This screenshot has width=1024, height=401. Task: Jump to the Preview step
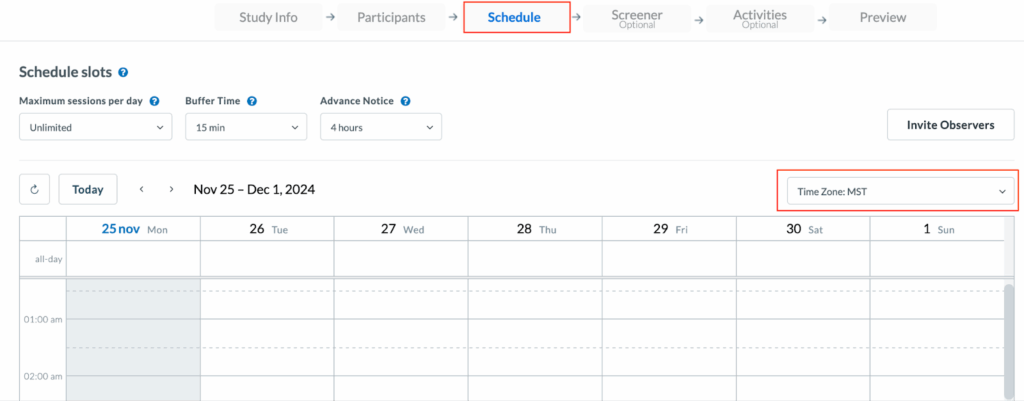(x=882, y=17)
